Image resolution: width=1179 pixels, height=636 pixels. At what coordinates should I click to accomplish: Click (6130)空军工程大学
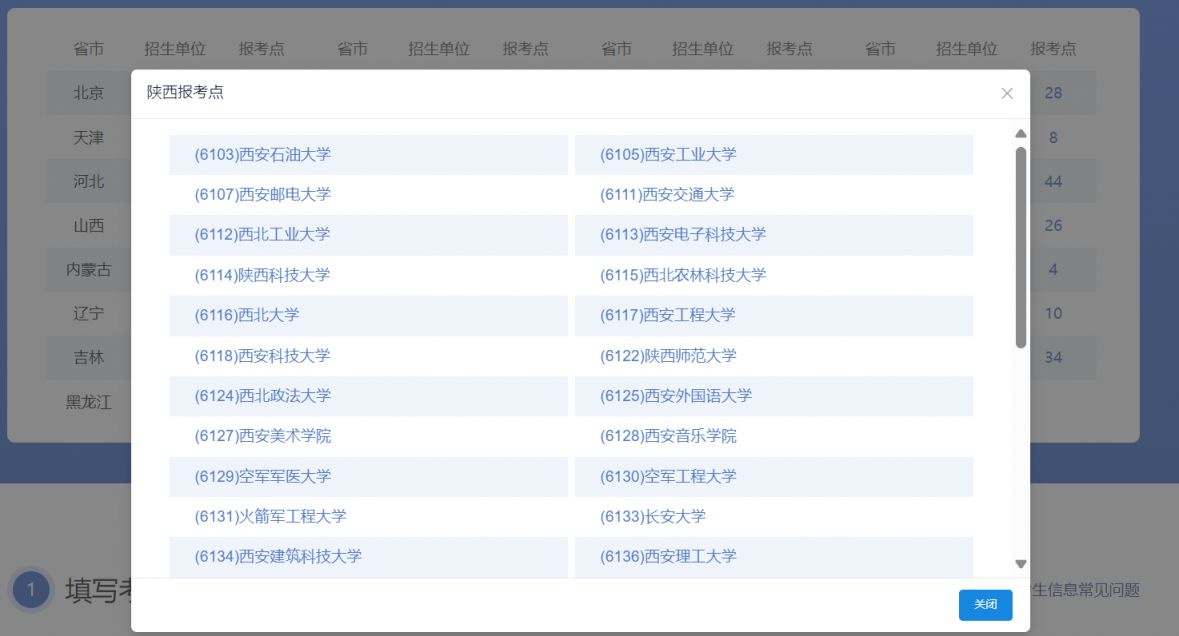click(668, 477)
